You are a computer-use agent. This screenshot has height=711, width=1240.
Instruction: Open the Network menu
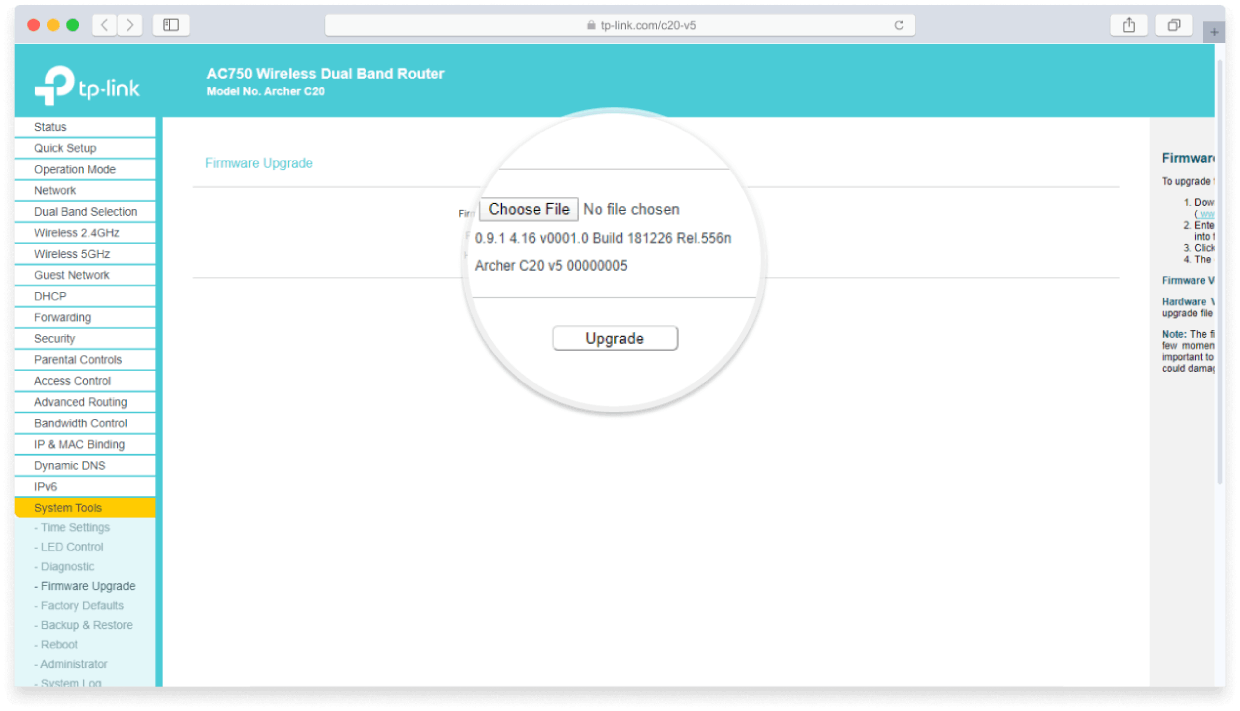click(x=85, y=190)
